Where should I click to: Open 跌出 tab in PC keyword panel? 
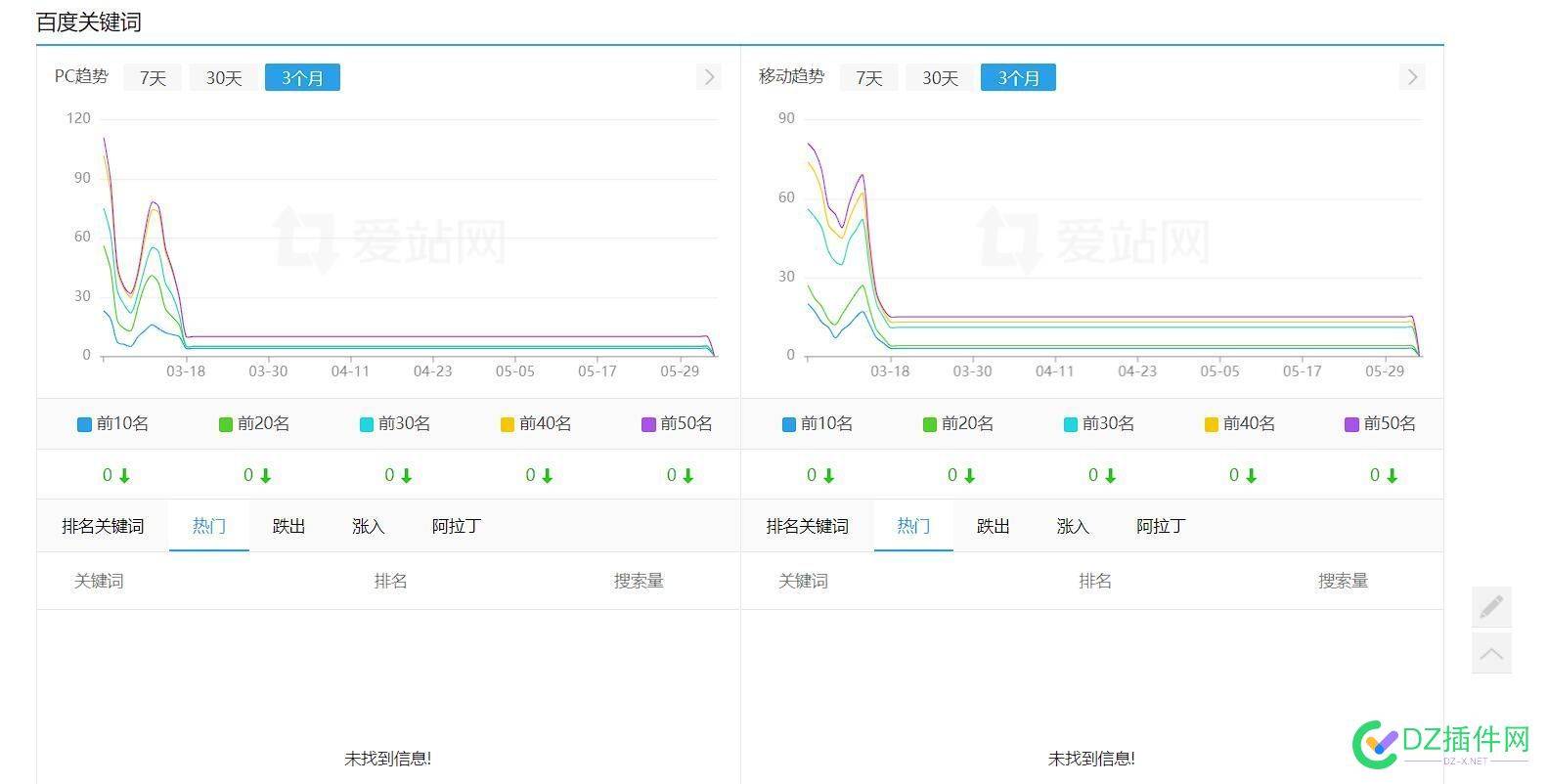click(x=288, y=526)
